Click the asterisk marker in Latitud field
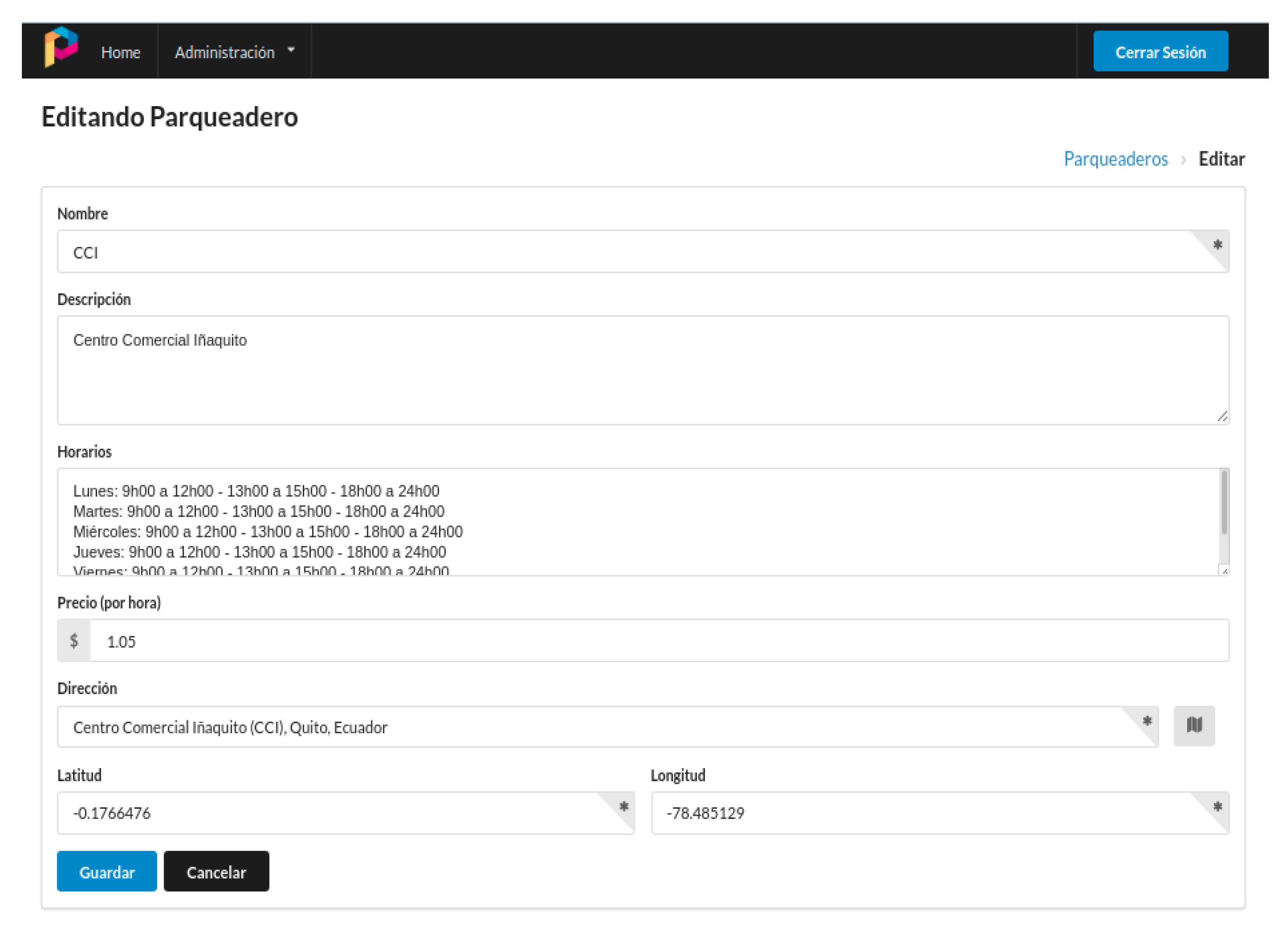This screenshot has height=932, width=1288. (624, 806)
